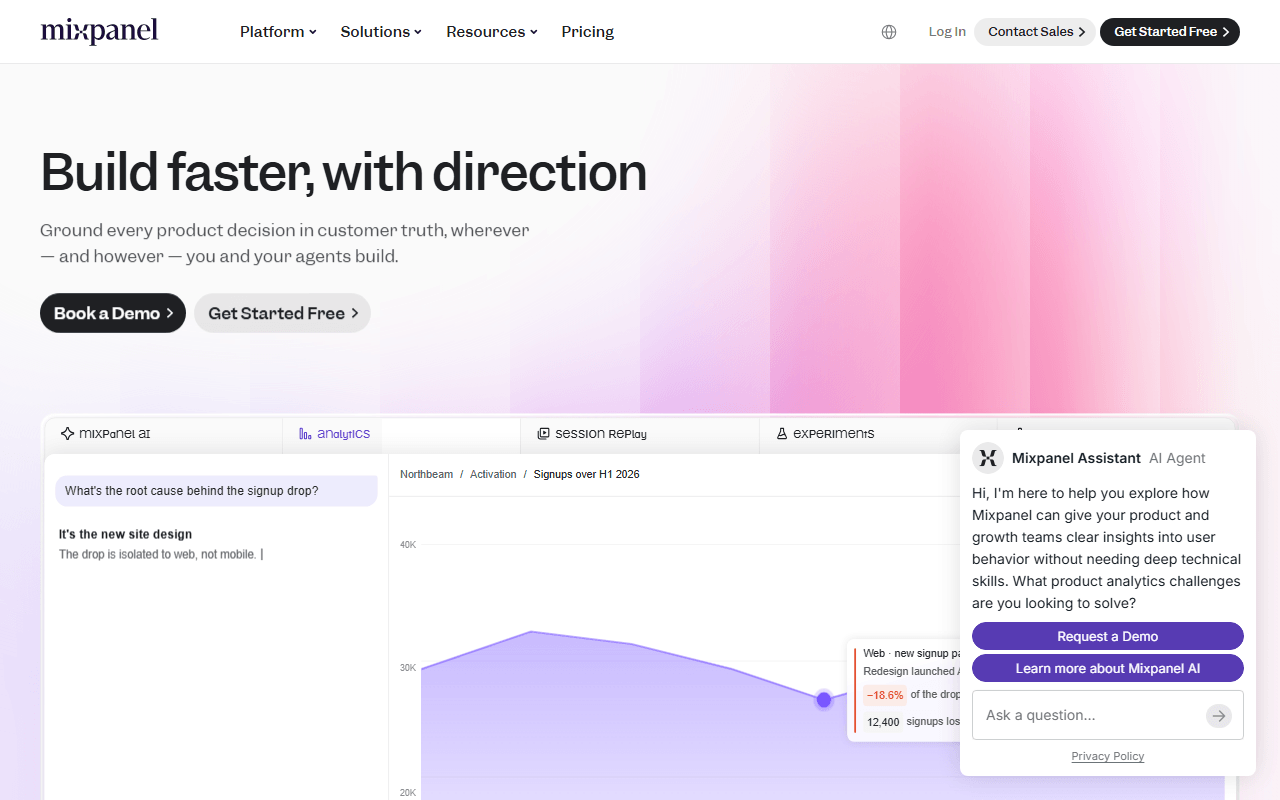Click the experiments flask icon
Screen dimensions: 1280x800
[x=783, y=434]
